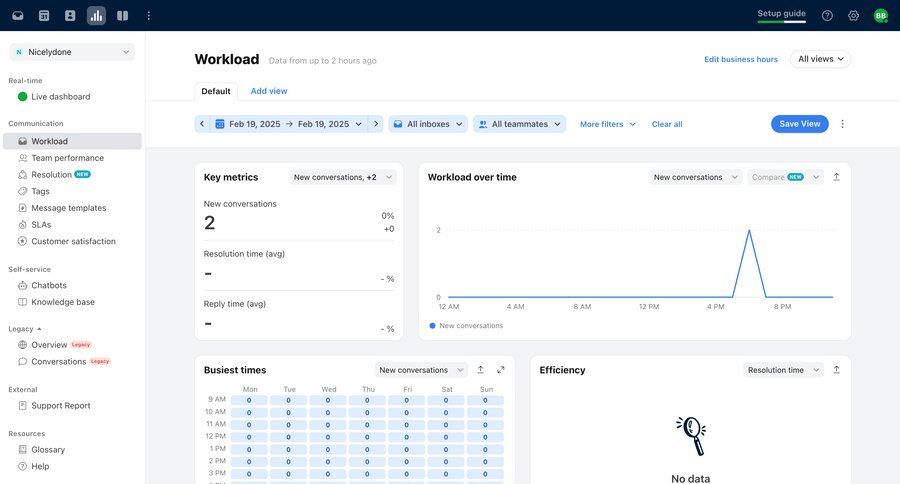The height and width of the screenshot is (484, 900).
Task: Open the contacts icon in top bar
Action: click(70, 16)
